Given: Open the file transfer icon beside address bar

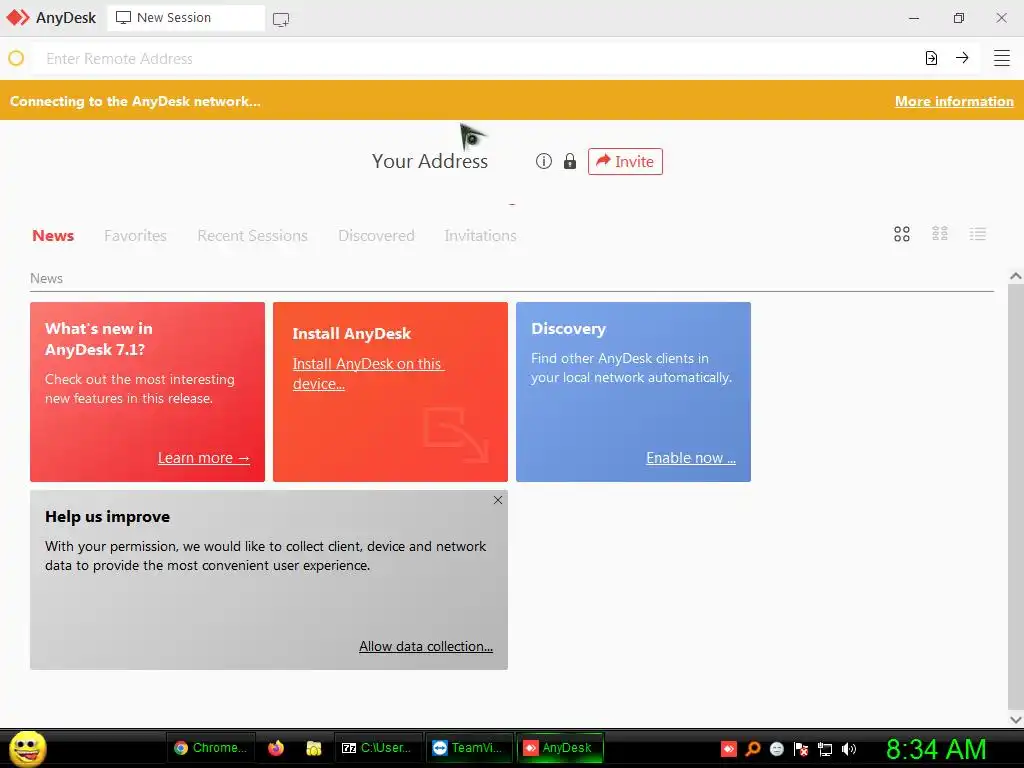Looking at the screenshot, I should tap(931, 58).
